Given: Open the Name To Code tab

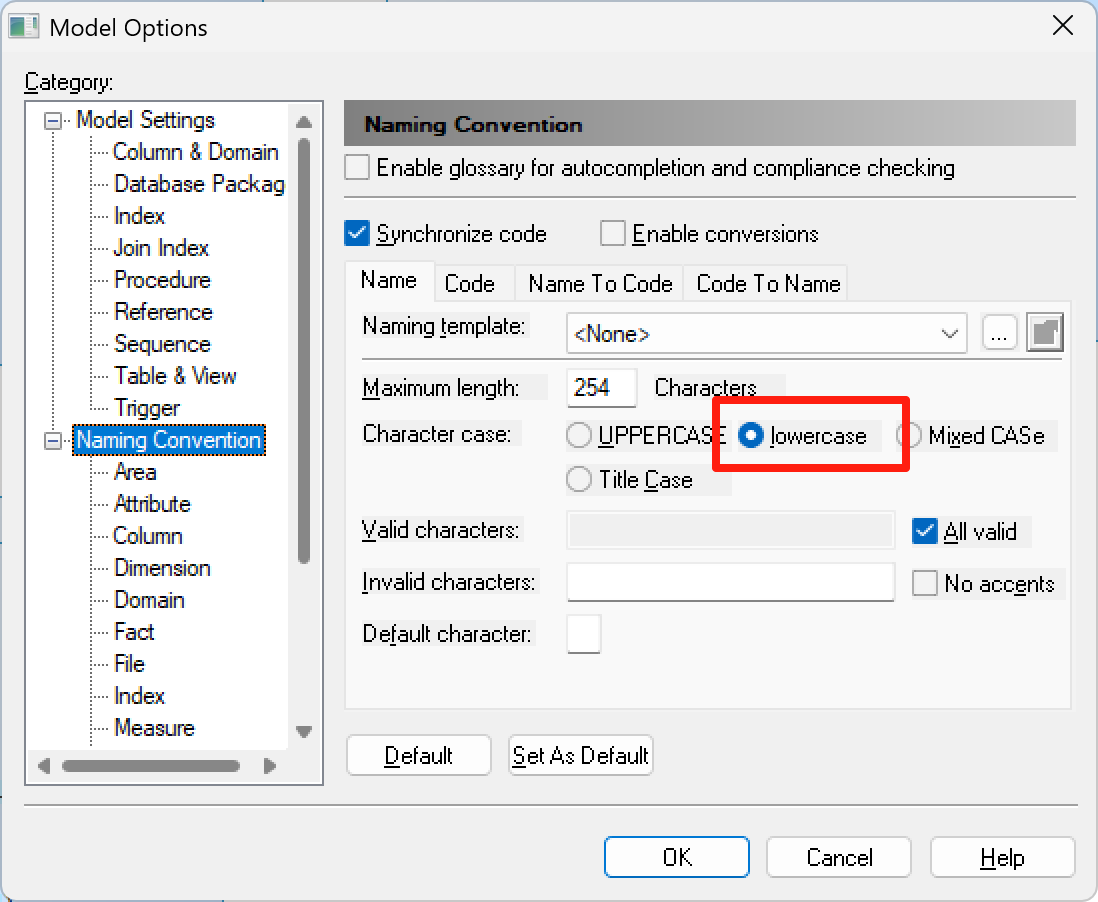Looking at the screenshot, I should click(600, 284).
